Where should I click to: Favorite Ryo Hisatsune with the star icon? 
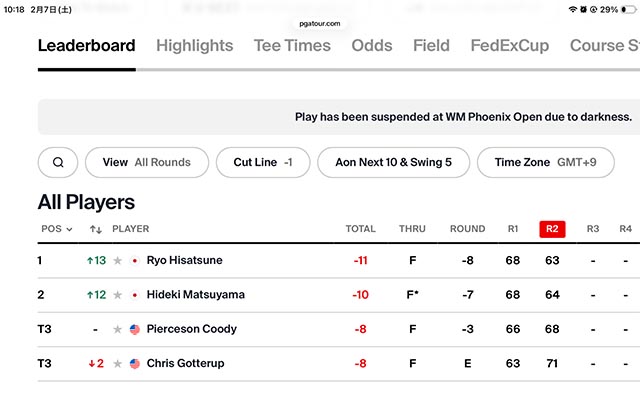point(118,261)
